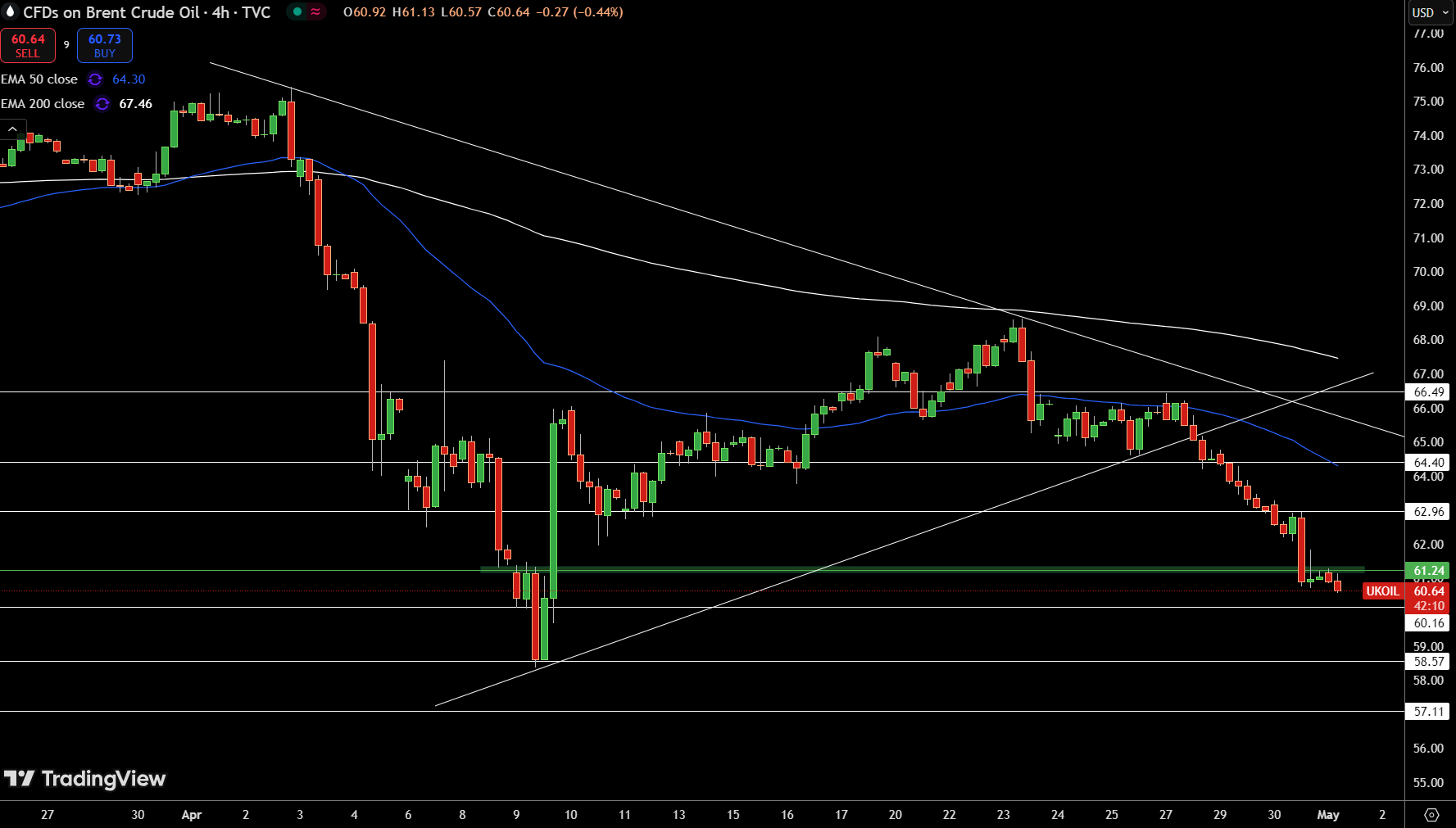Click the pink approximate-data indicator icon

tap(315, 11)
